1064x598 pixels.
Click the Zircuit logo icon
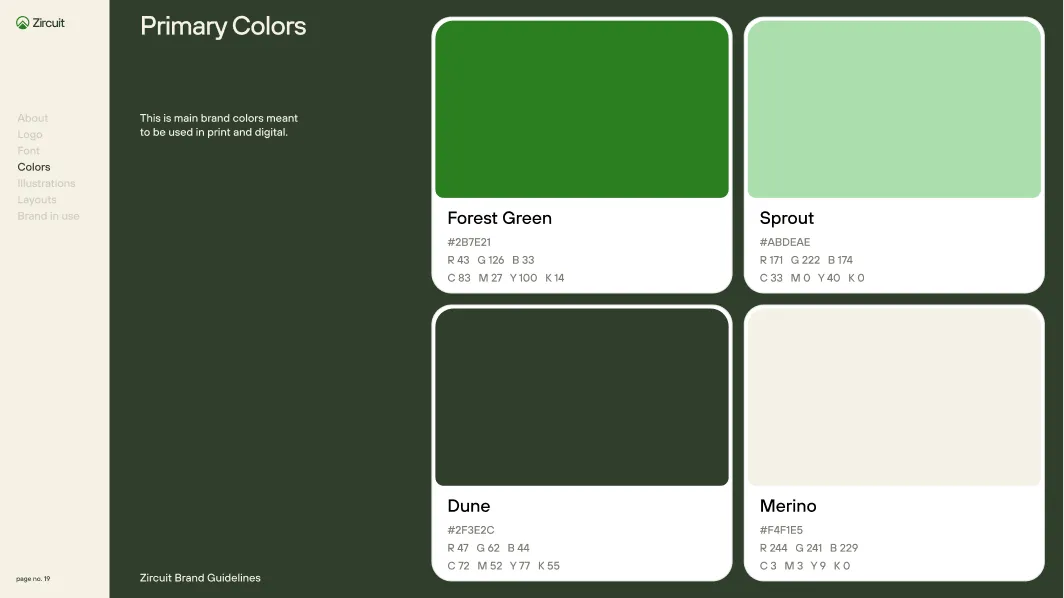[22, 22]
